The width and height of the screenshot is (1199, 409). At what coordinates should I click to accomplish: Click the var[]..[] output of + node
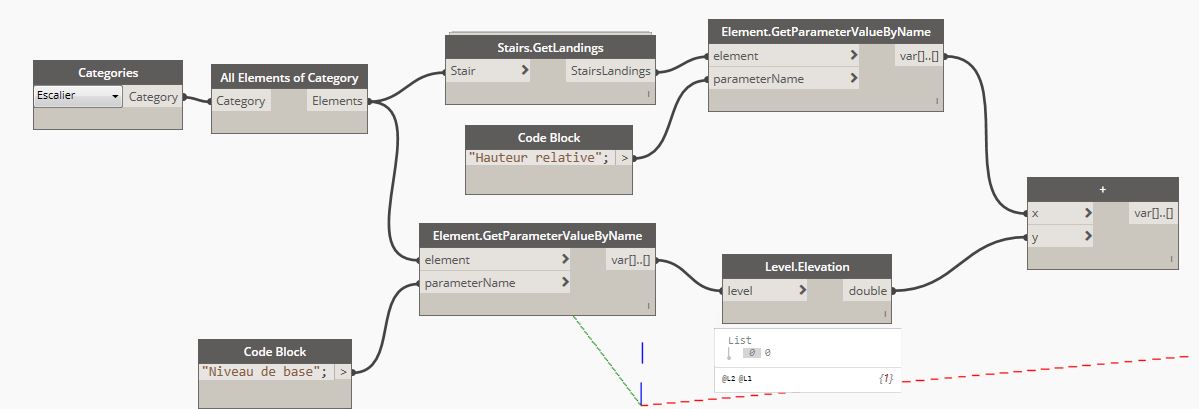(1153, 213)
